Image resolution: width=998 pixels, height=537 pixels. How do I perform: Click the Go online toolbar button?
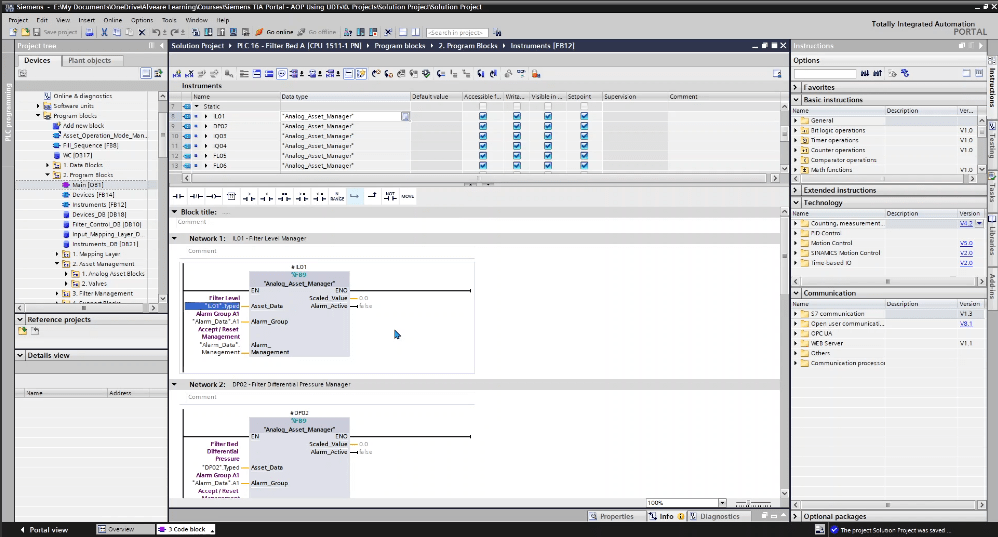coord(270,32)
